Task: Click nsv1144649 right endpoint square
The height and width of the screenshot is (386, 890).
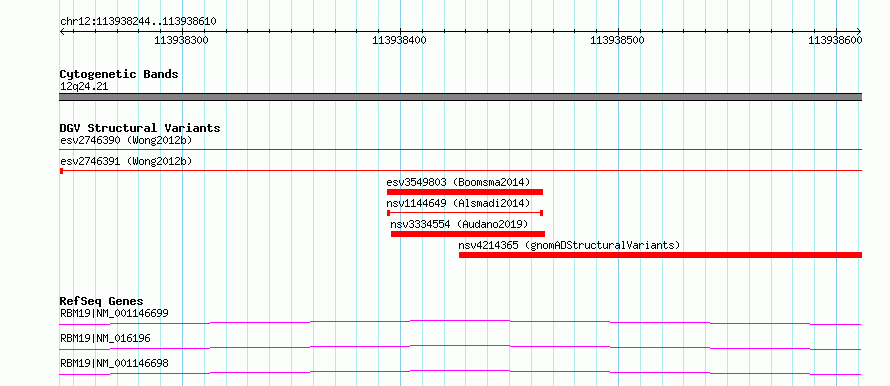Action: tap(542, 213)
